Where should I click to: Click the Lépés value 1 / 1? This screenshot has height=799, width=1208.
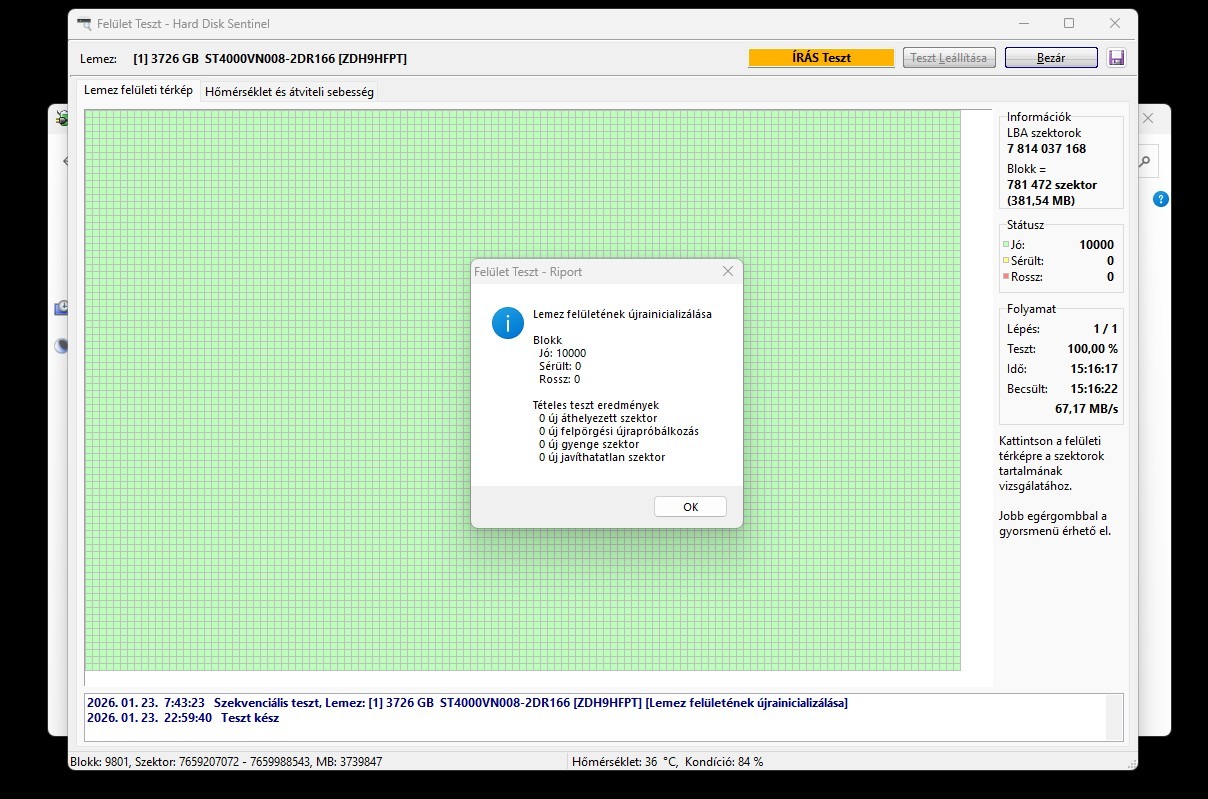coord(1105,329)
